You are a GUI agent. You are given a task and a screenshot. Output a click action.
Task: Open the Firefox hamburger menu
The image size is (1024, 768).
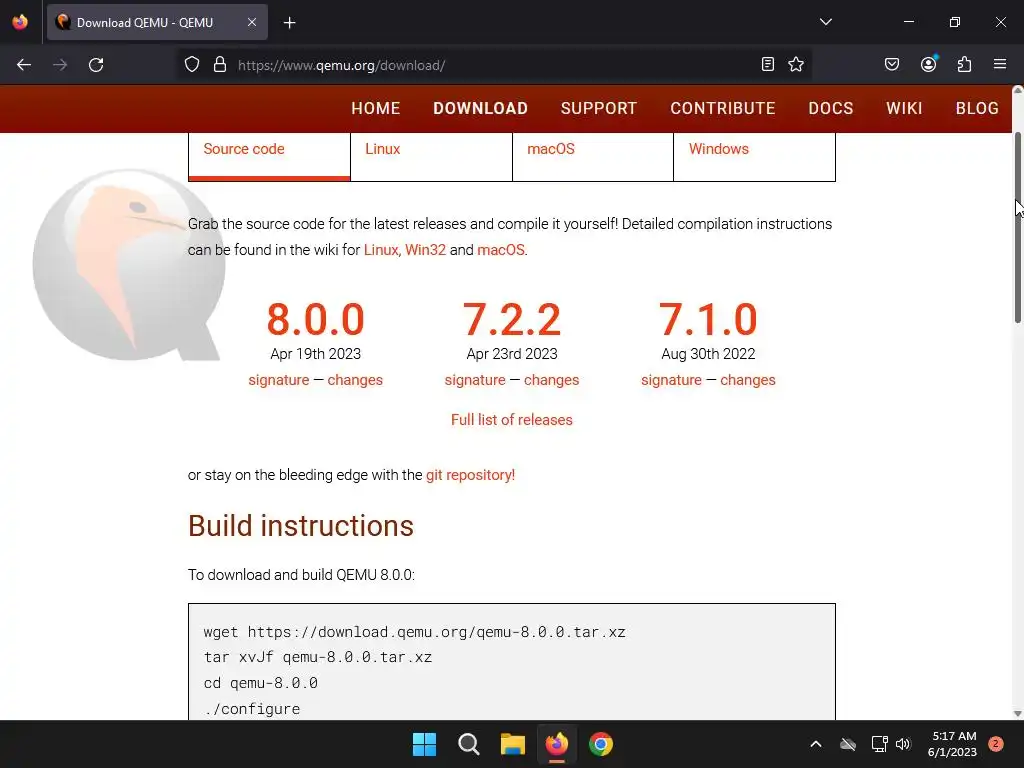click(1000, 64)
